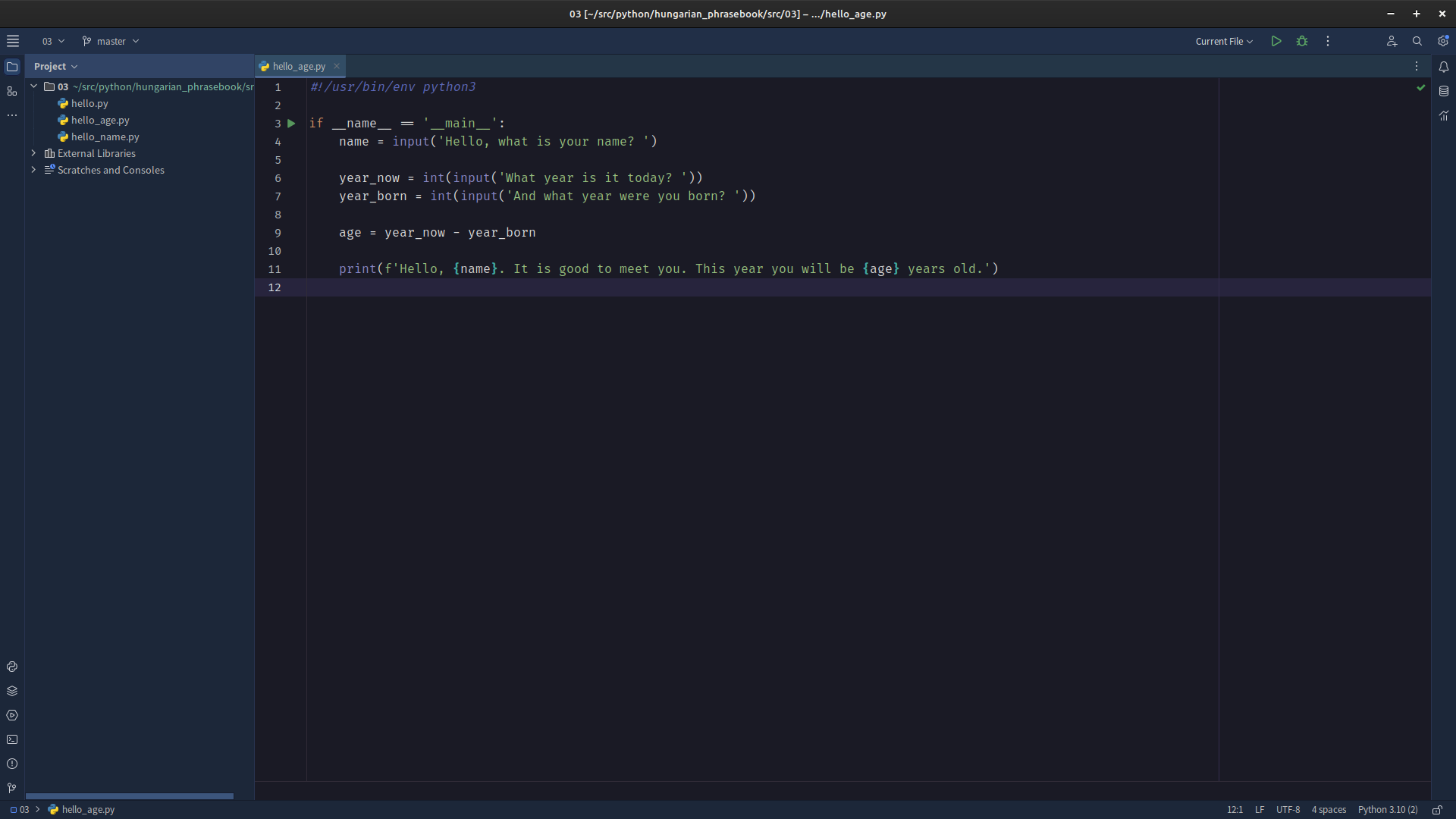This screenshot has height=819, width=1456.
Task: Show more tool windows ellipsis
Action: (12, 115)
